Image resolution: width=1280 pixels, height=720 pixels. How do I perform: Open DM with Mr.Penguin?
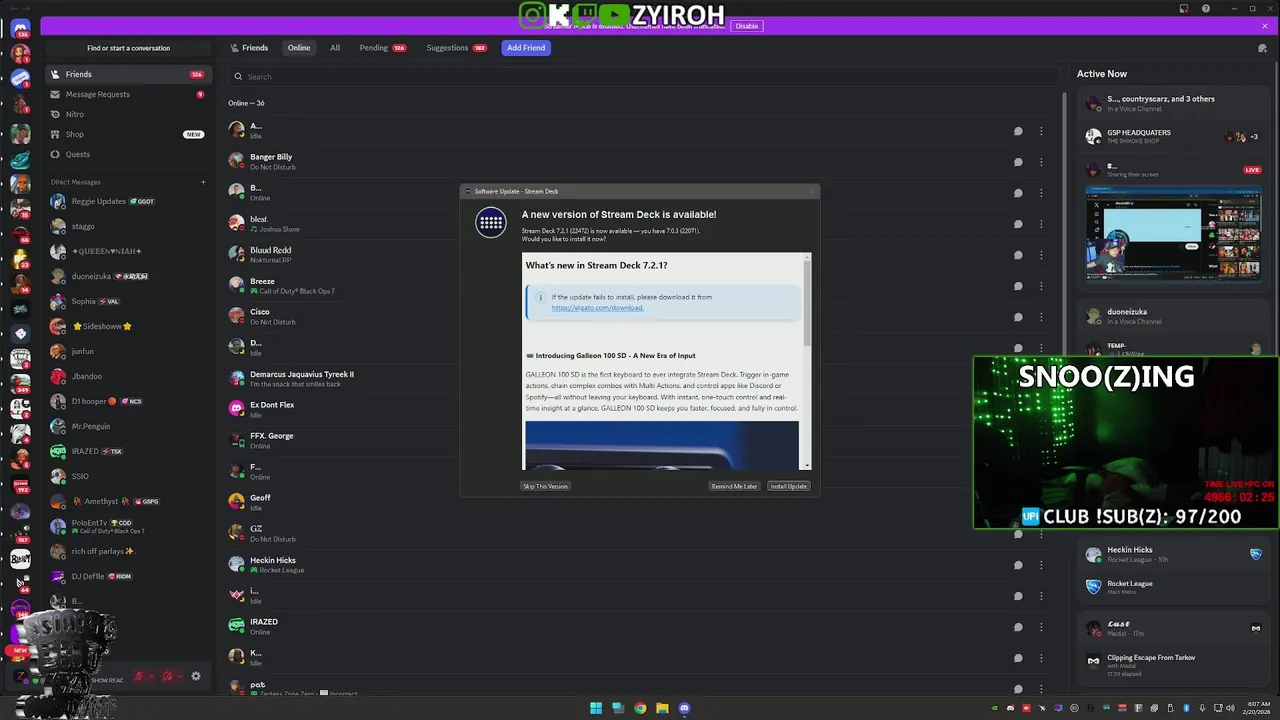tap(127, 426)
